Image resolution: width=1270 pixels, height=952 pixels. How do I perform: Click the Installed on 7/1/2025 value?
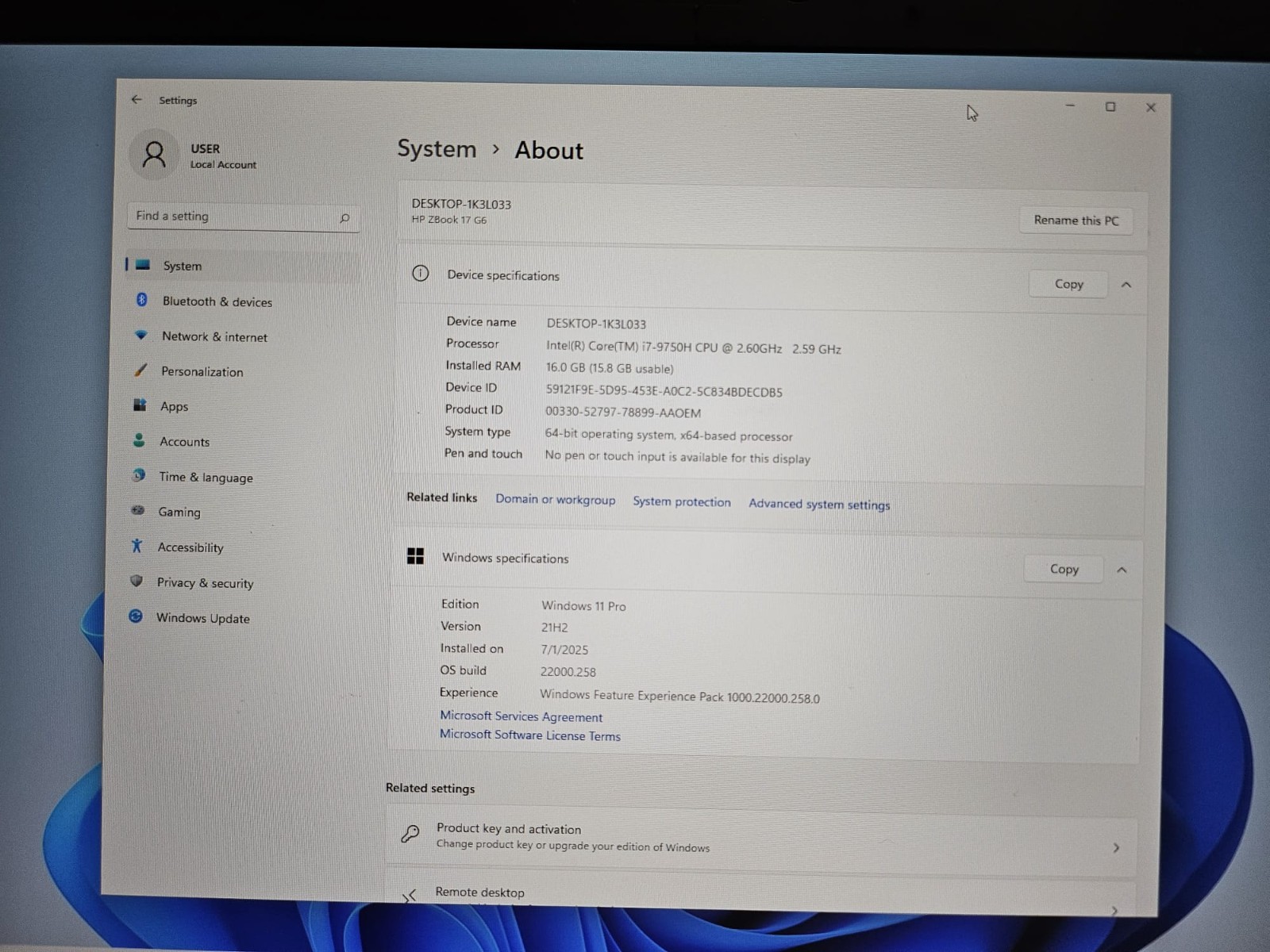(564, 650)
